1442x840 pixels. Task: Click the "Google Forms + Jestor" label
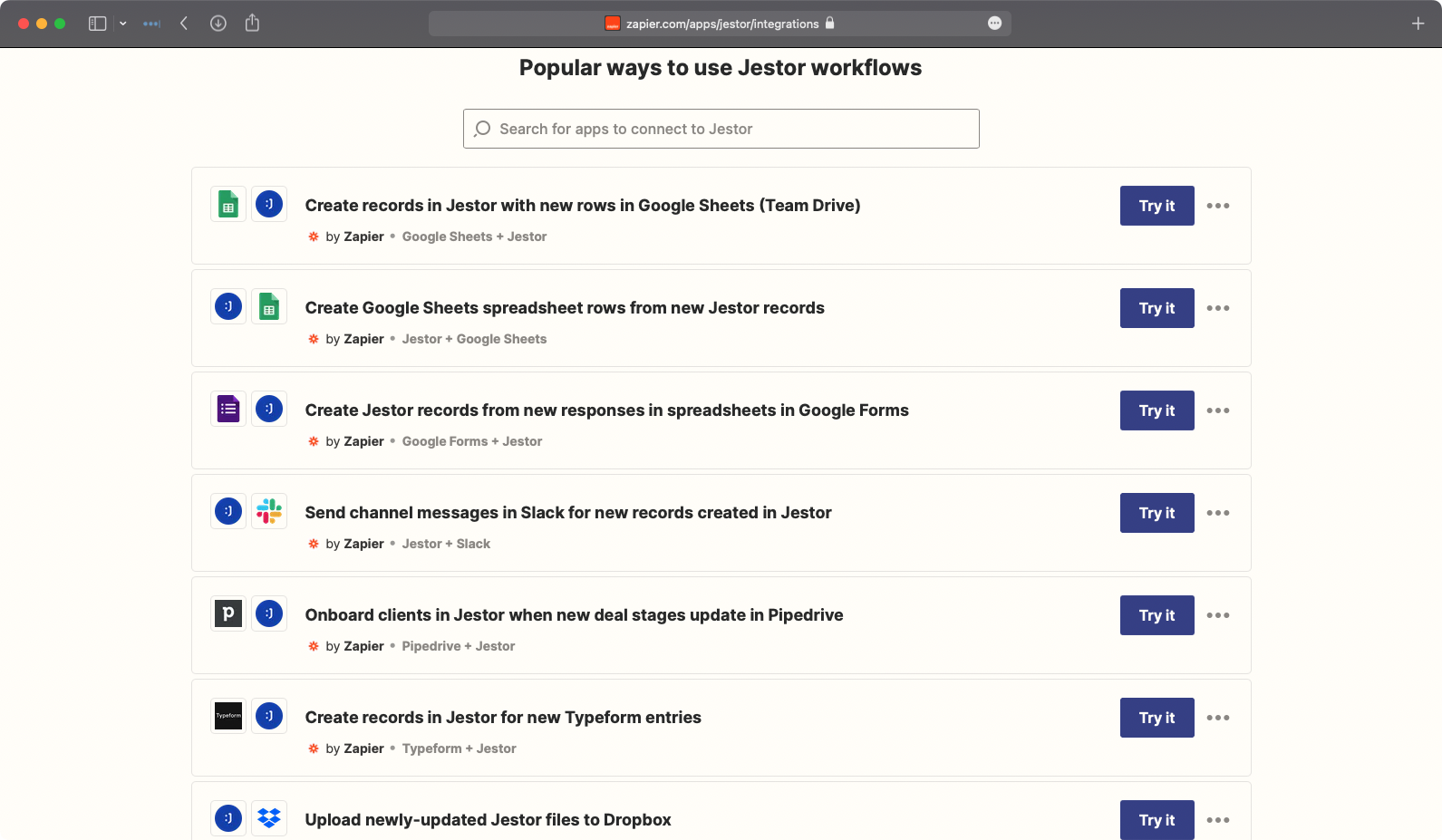[x=472, y=441]
